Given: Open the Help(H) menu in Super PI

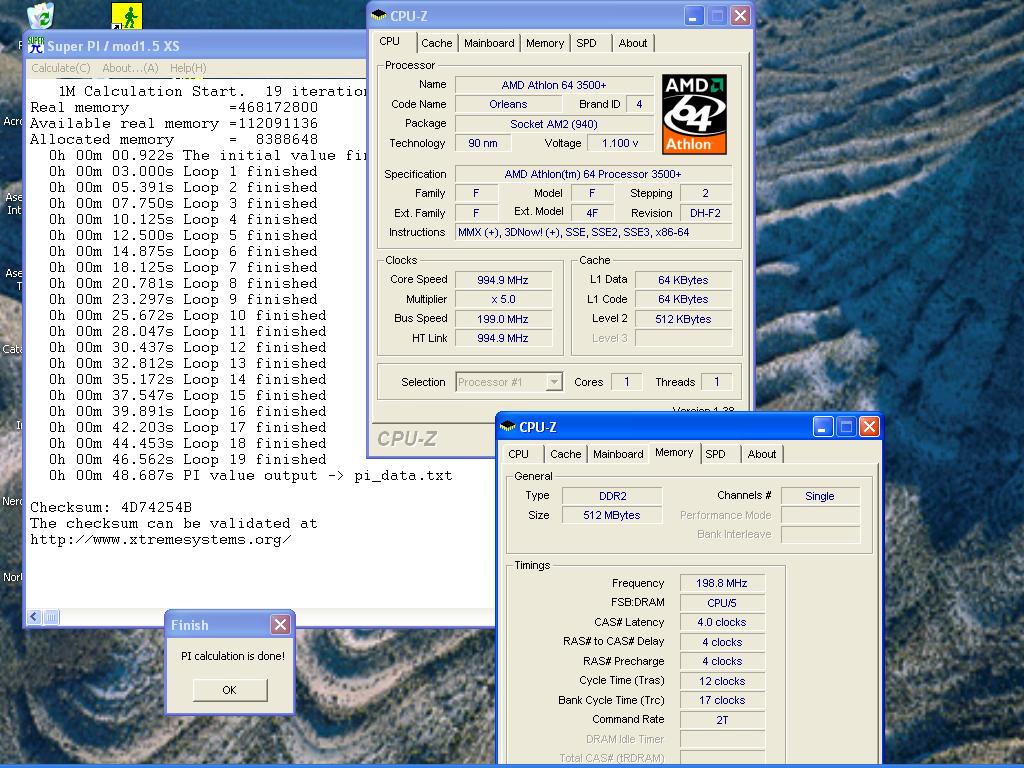Looking at the screenshot, I should 188,68.
